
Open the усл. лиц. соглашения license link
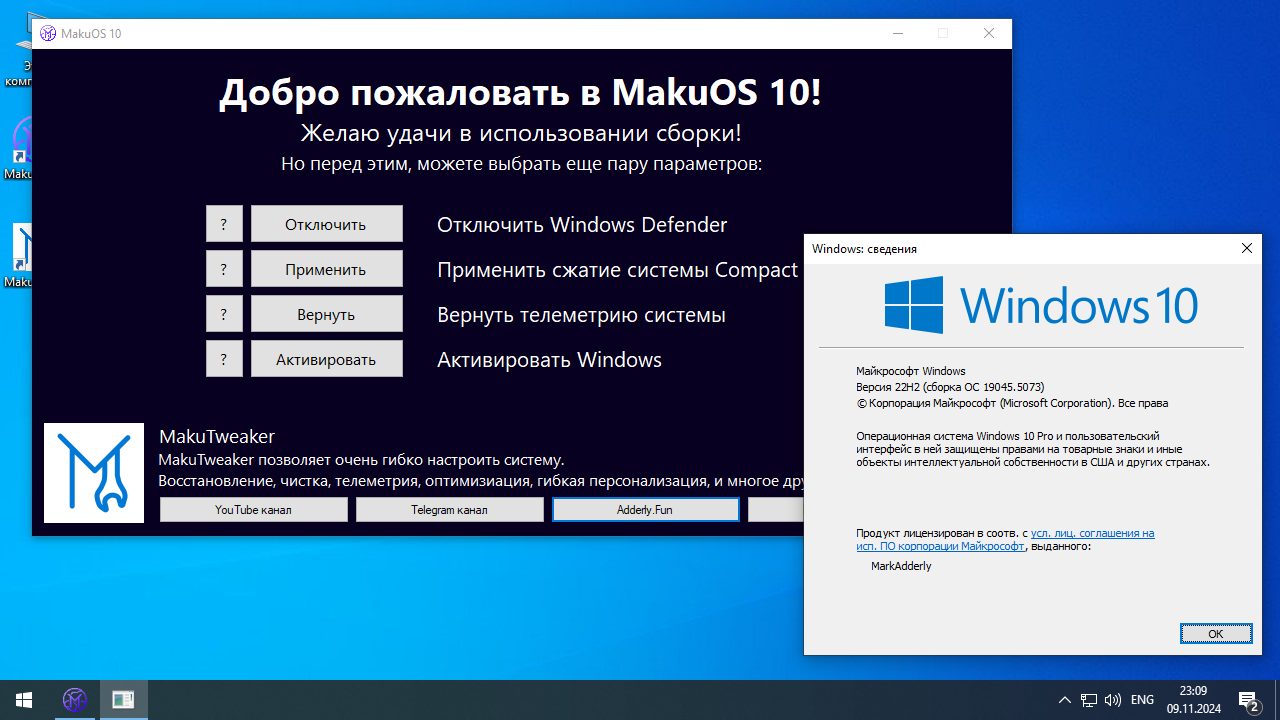(x=1092, y=533)
